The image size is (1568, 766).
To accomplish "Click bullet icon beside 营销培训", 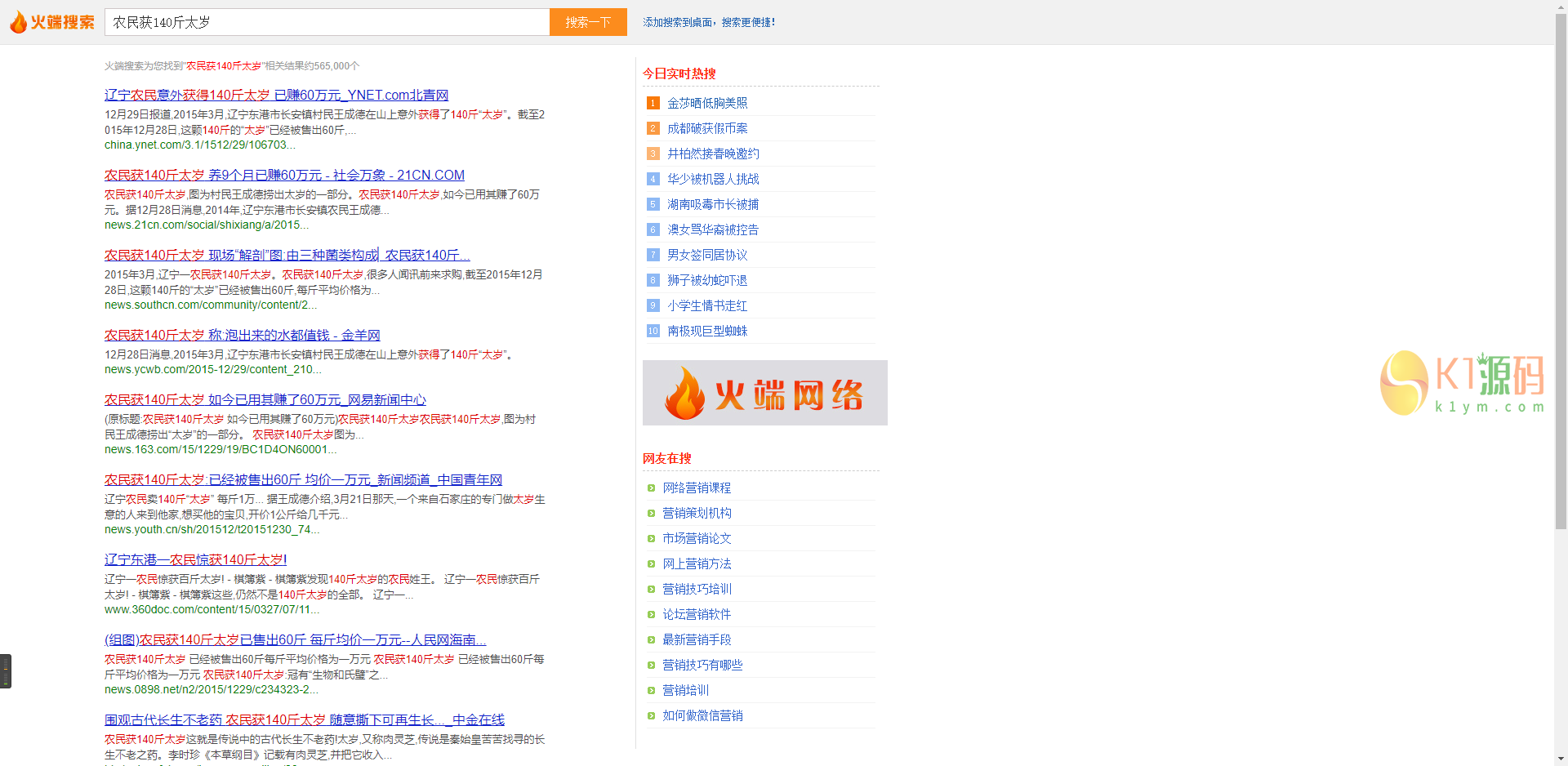I will 651,691.
